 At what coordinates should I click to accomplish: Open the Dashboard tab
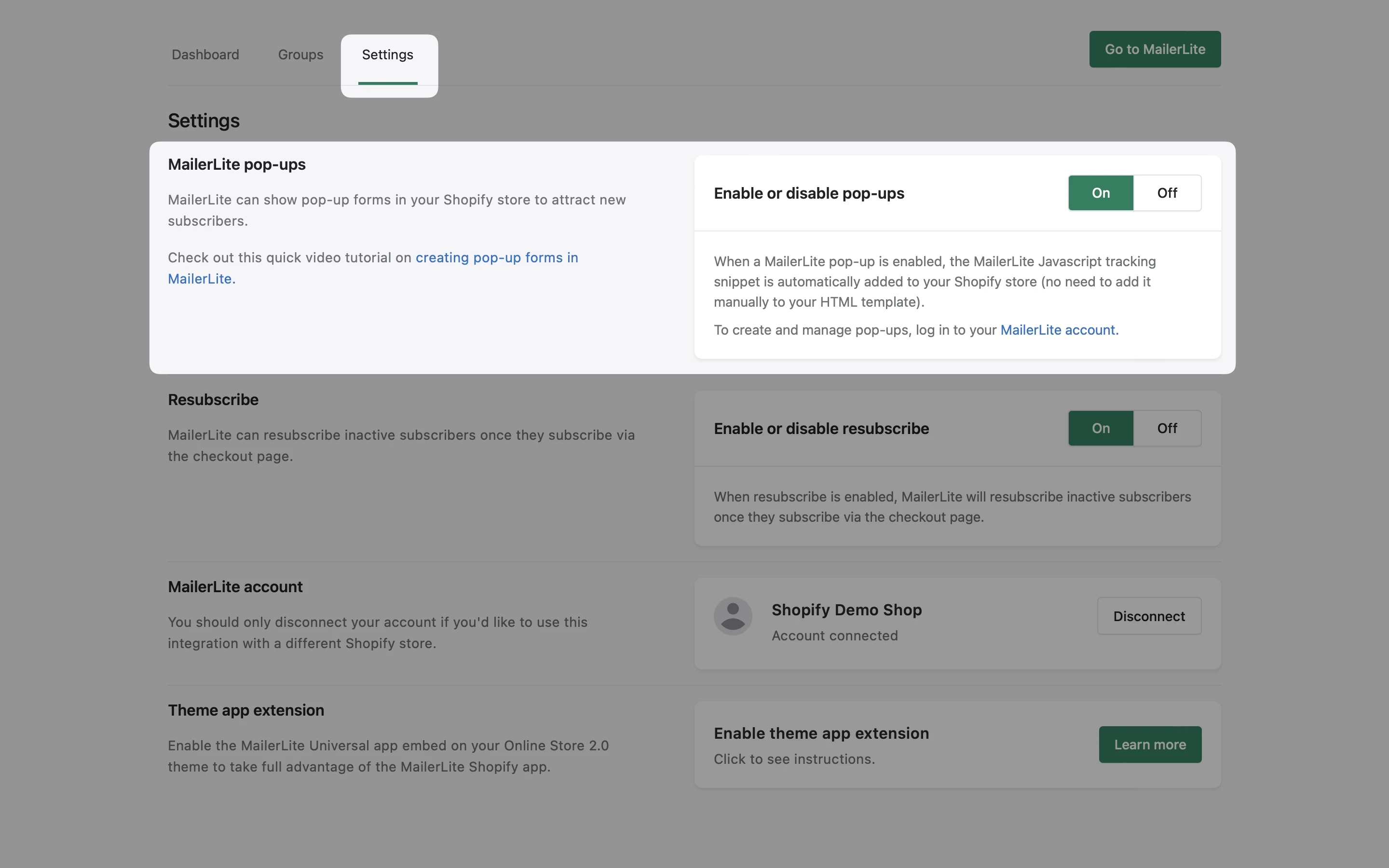click(205, 54)
